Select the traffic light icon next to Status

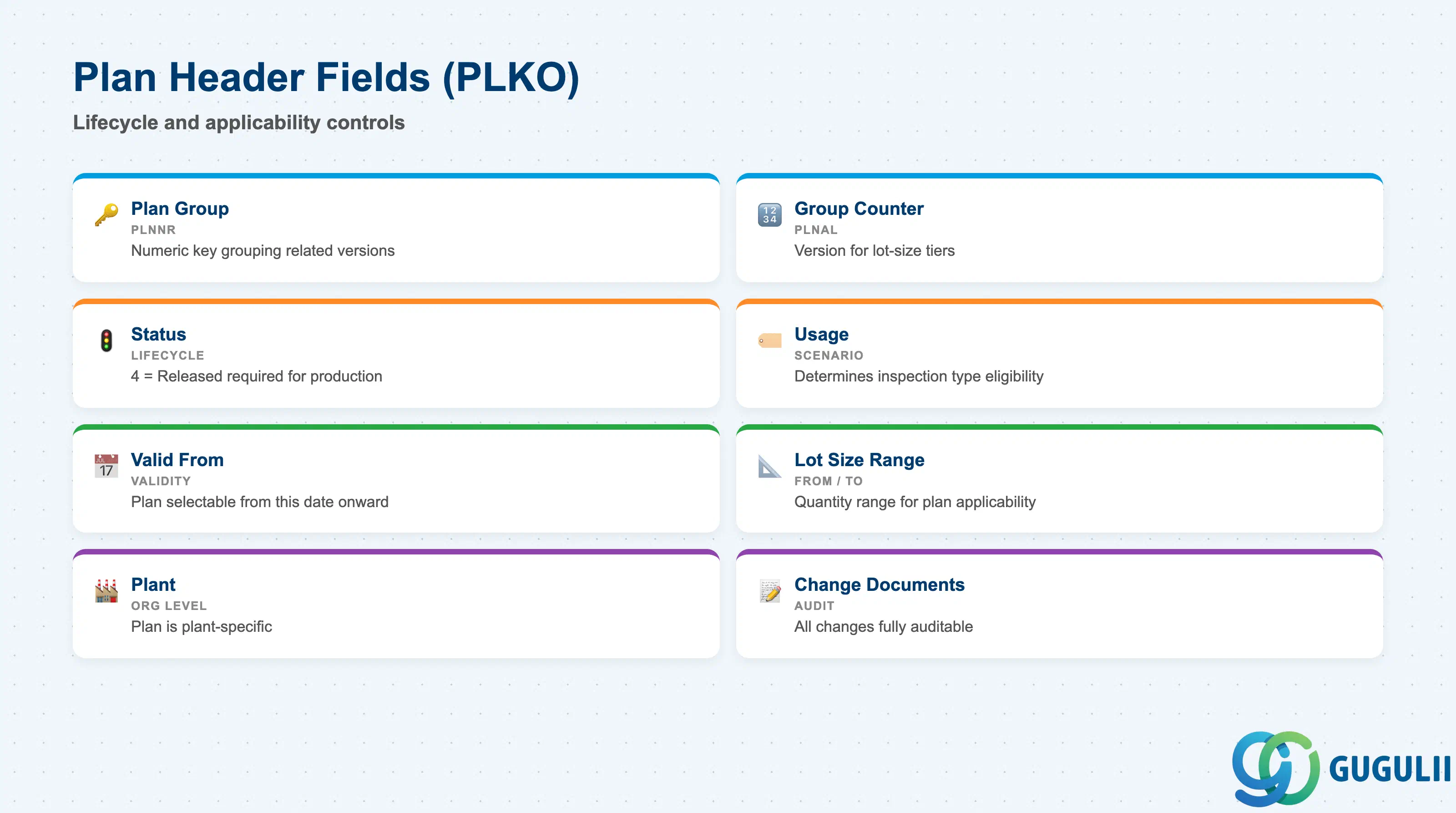pyautogui.click(x=106, y=340)
